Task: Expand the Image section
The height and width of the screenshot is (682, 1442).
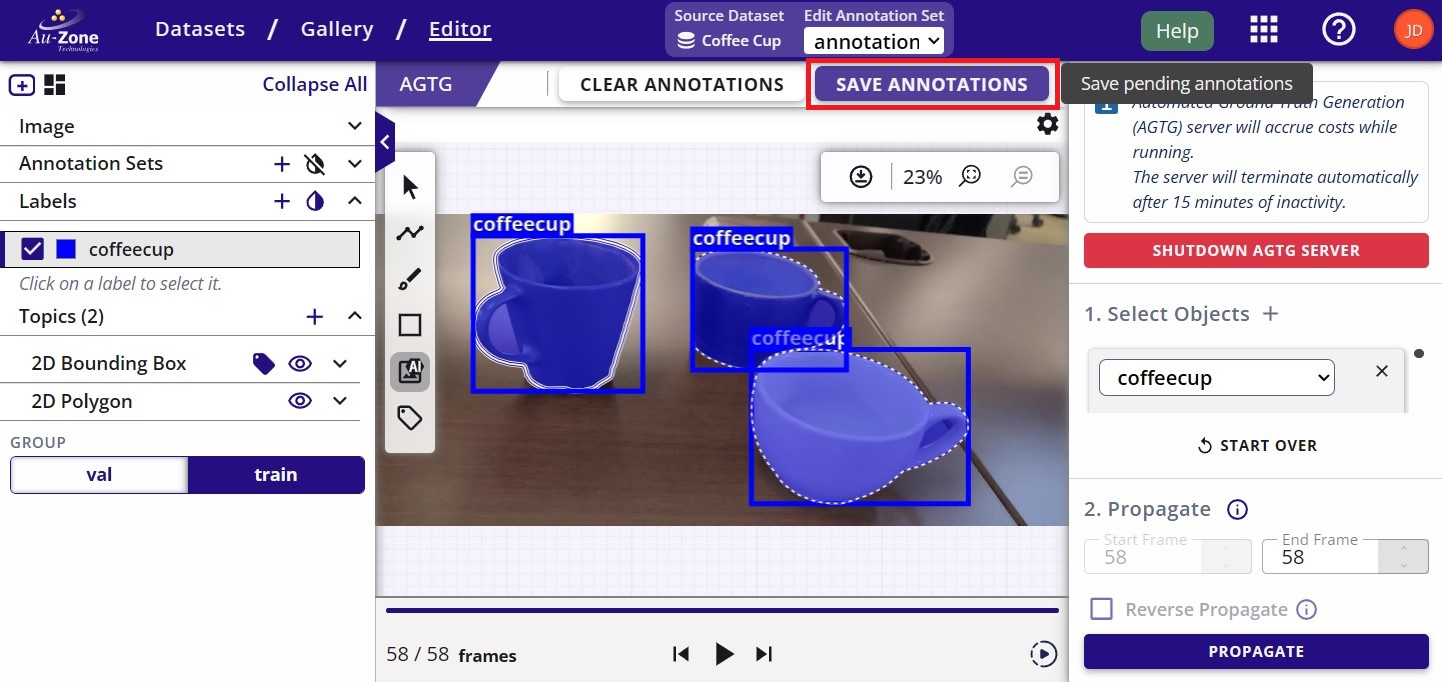Action: point(354,126)
